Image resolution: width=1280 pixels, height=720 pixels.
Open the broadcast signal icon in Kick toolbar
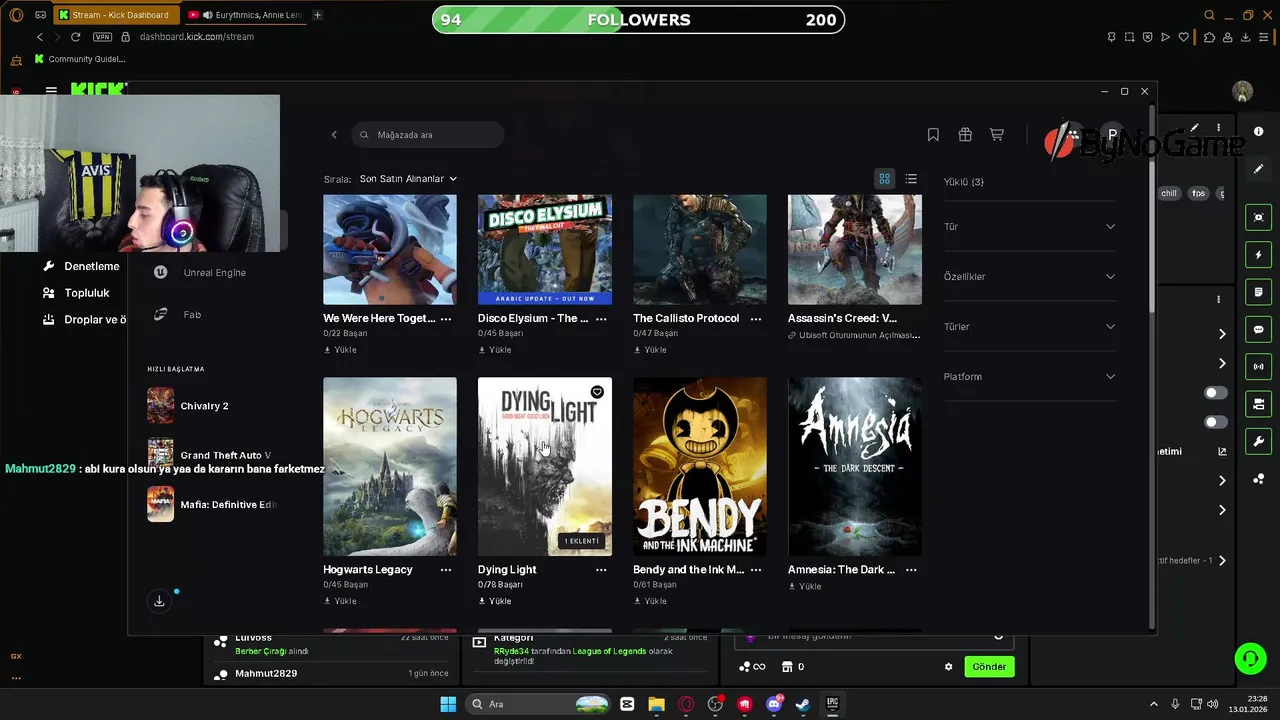[1258, 367]
